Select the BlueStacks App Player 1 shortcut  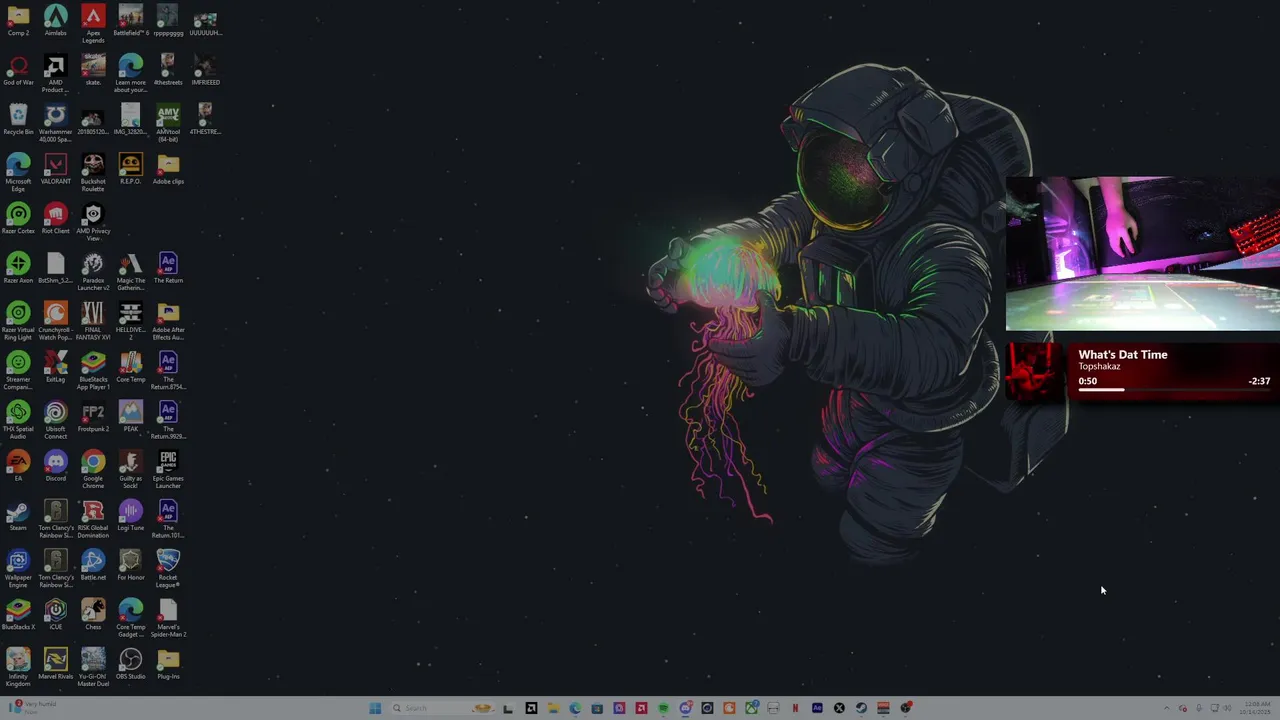pos(93,371)
